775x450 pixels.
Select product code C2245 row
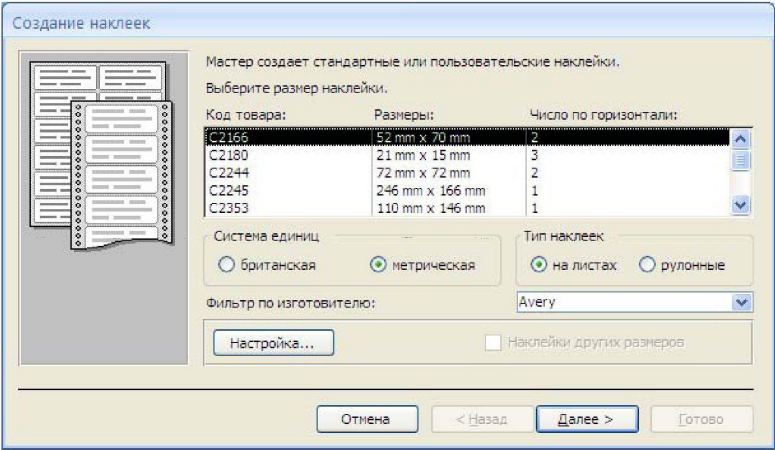(x=467, y=190)
